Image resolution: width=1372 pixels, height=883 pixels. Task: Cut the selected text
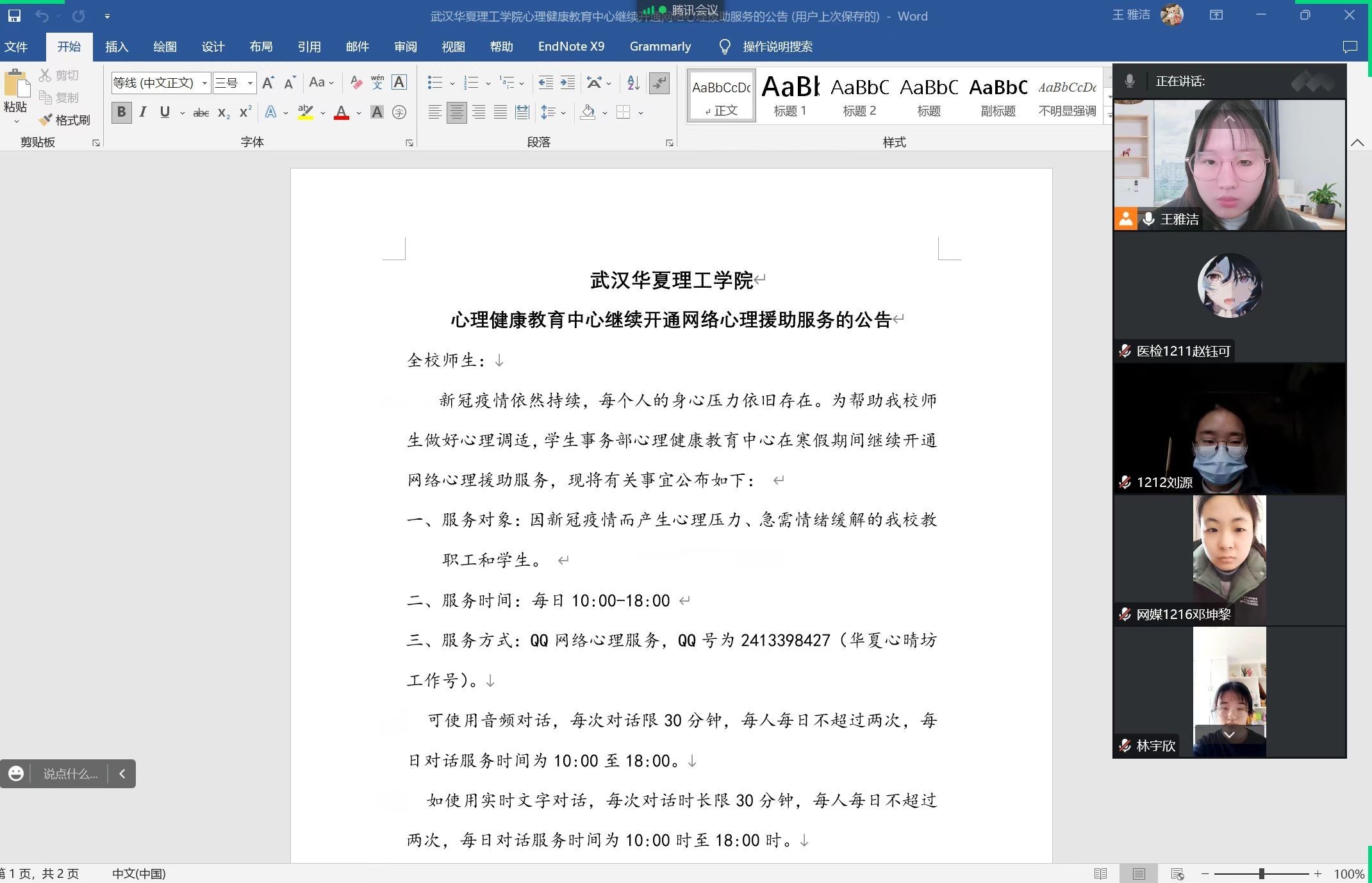click(x=59, y=75)
